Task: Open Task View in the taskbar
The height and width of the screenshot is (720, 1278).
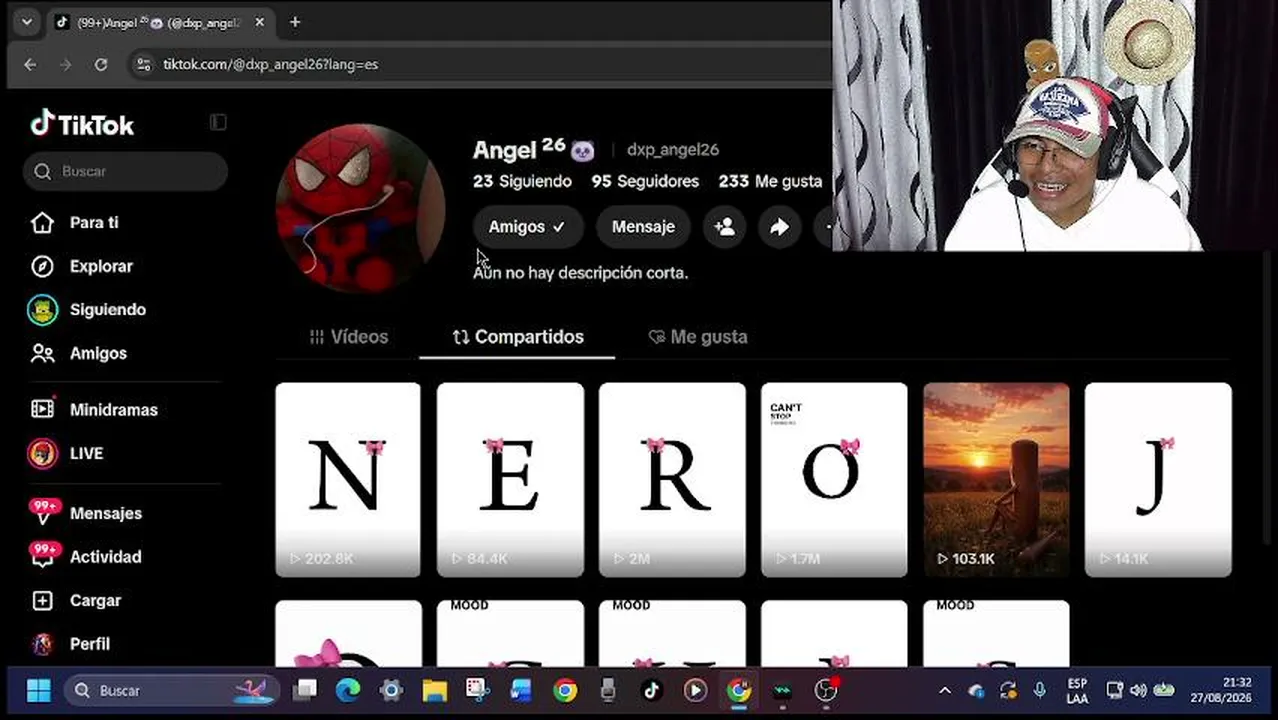Action: [x=306, y=690]
